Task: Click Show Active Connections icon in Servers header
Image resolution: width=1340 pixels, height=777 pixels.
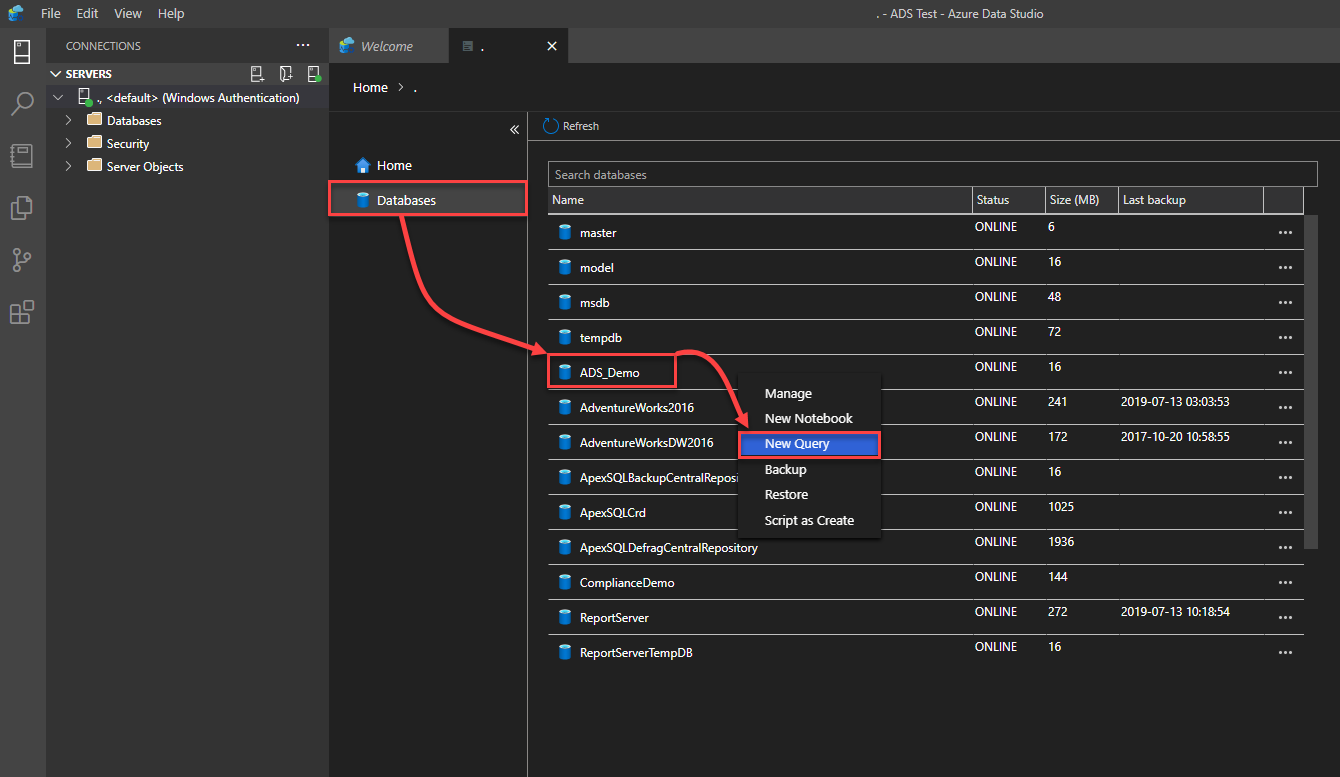Action: coord(314,74)
